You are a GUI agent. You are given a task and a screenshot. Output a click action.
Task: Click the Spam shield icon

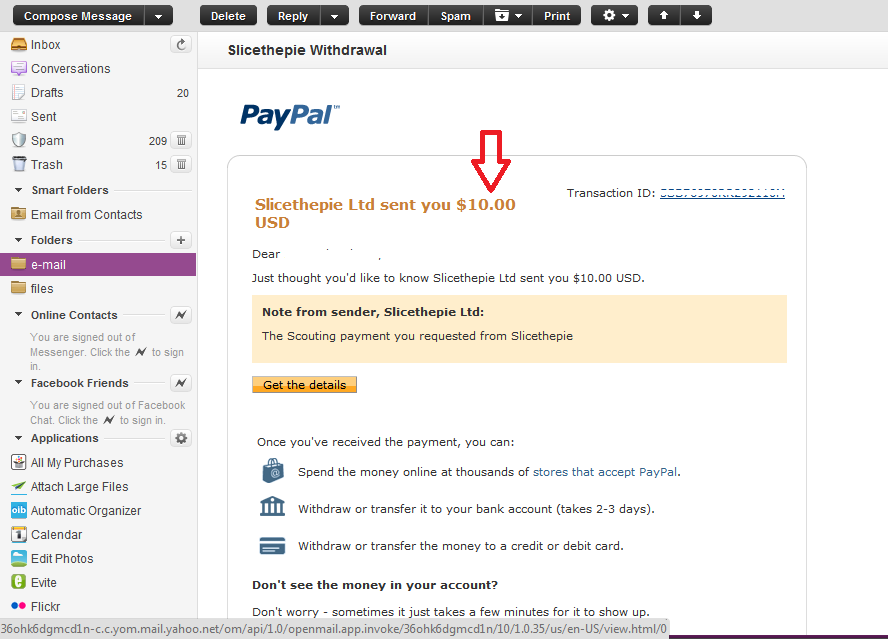[19, 140]
